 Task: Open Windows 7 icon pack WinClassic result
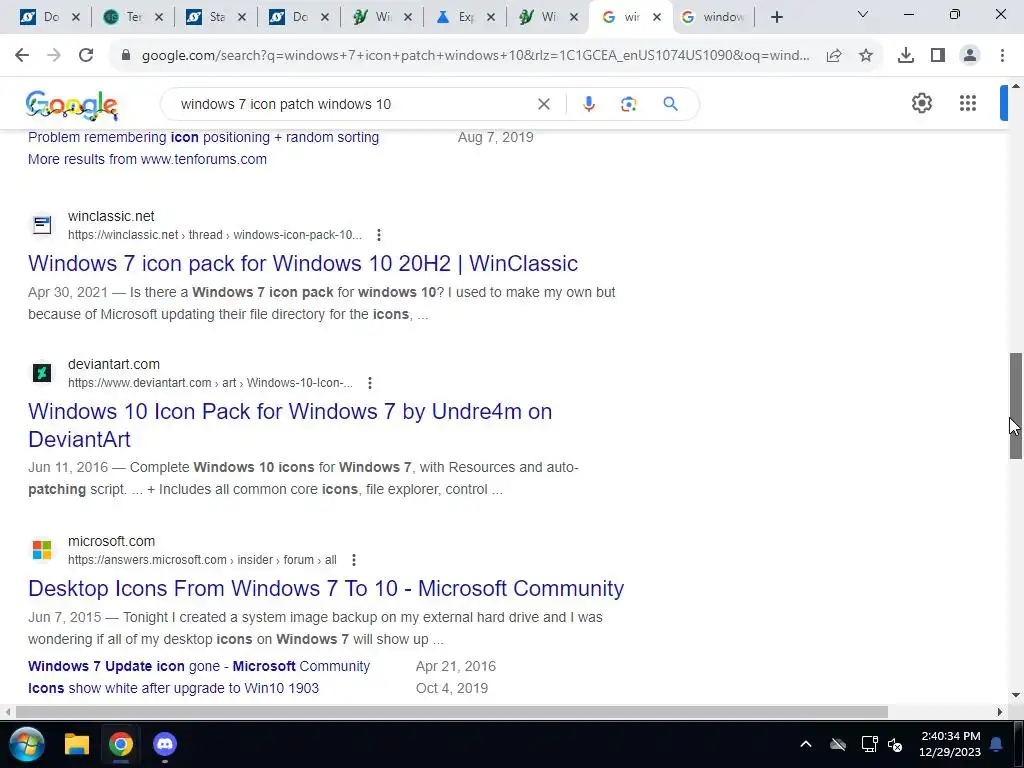303,263
